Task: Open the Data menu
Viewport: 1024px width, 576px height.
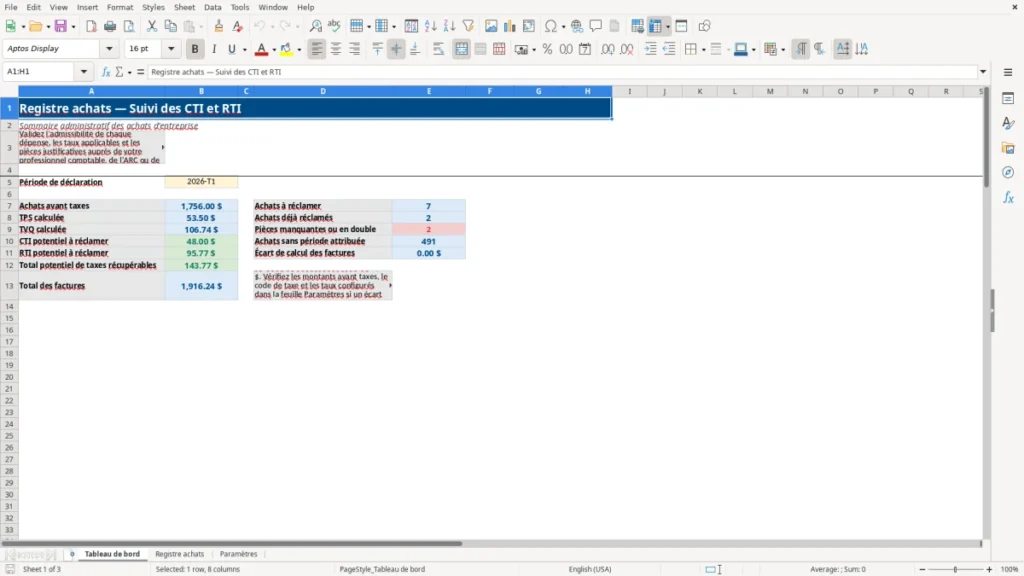Action: click(x=212, y=7)
